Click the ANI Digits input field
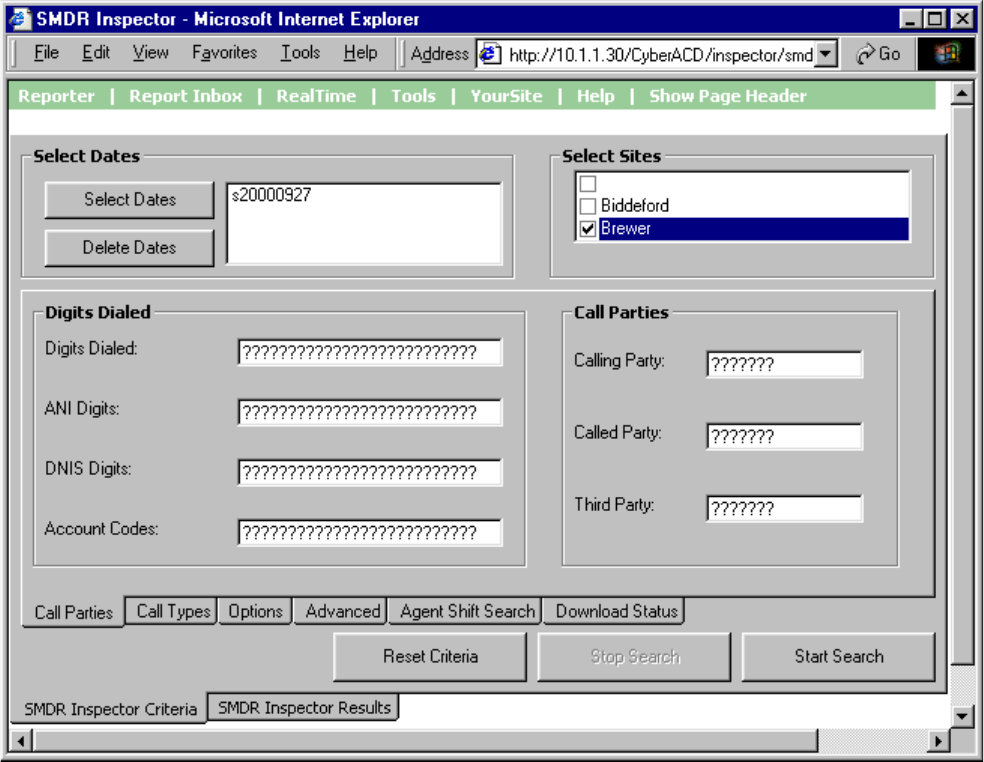The image size is (984, 762). click(370, 412)
